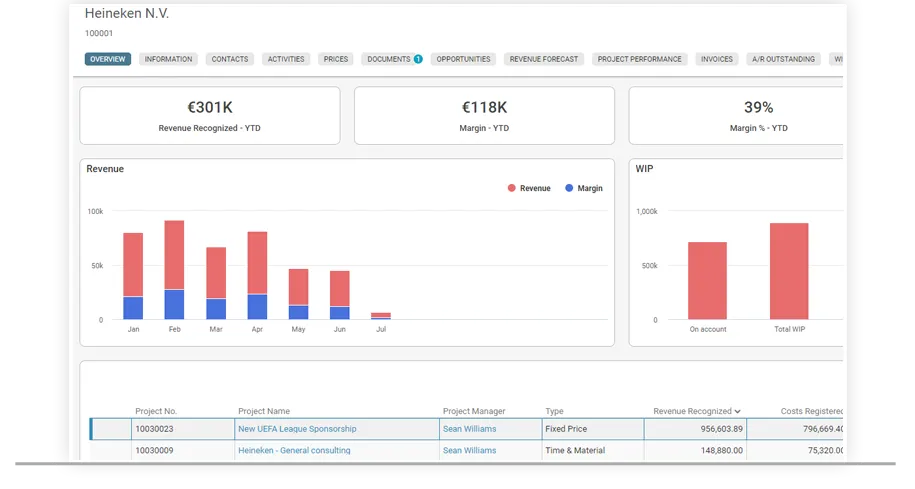
Task: Click the 796,669.40 costs value
Action: pos(823,429)
